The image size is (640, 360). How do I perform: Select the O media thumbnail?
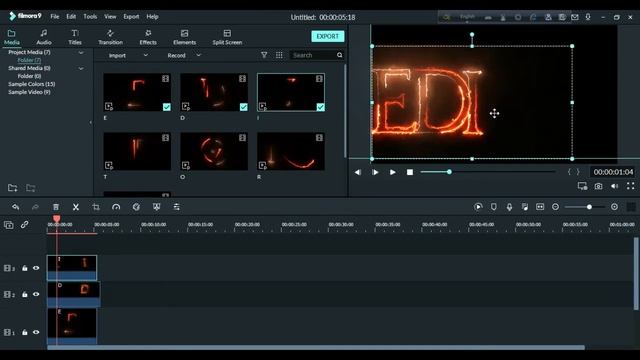click(x=214, y=151)
